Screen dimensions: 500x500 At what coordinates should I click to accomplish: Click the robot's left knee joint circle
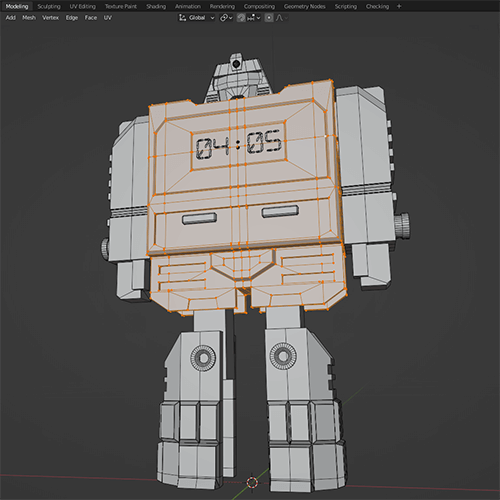[x=283, y=356]
